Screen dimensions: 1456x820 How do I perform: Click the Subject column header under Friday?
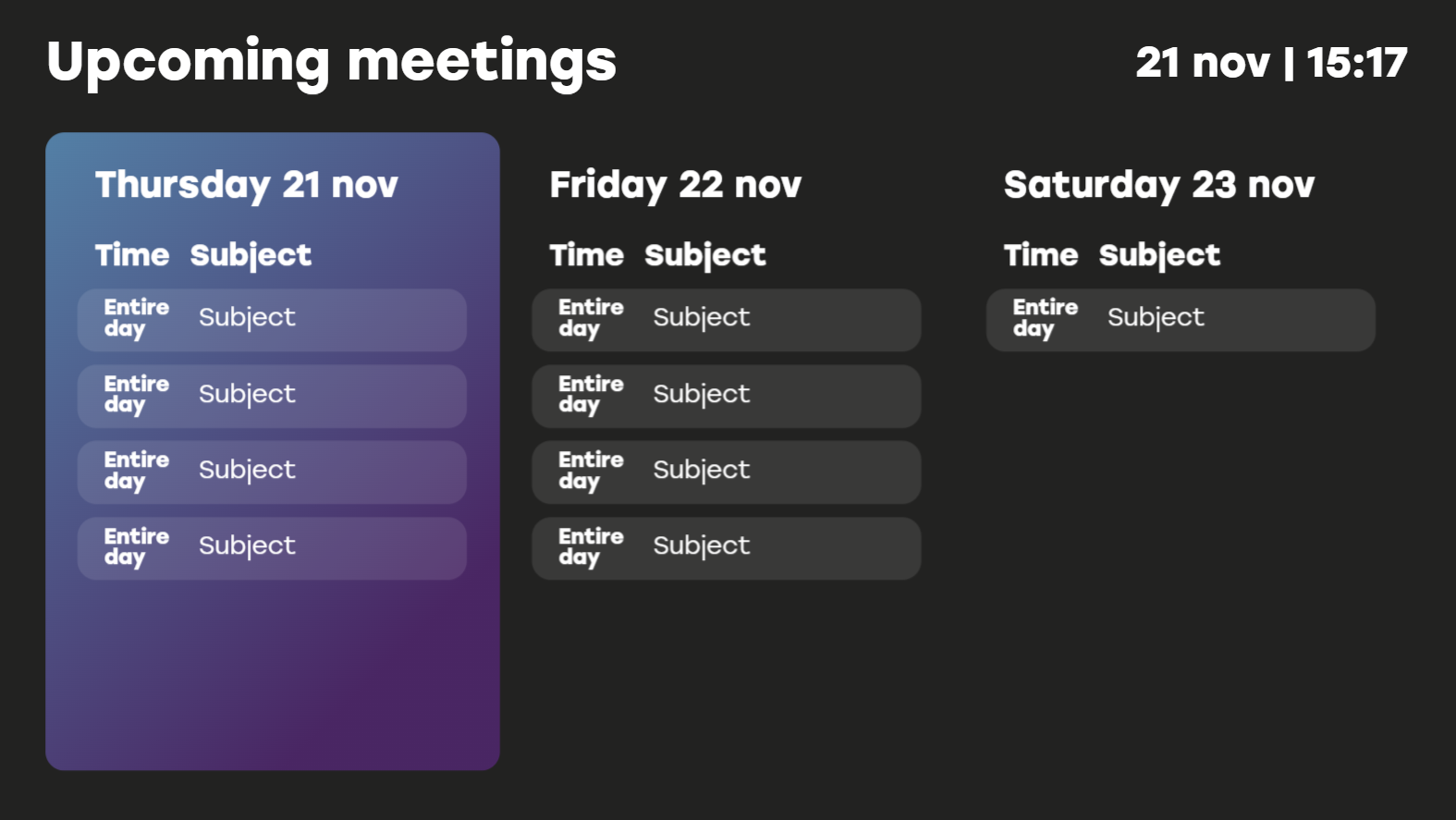point(705,256)
